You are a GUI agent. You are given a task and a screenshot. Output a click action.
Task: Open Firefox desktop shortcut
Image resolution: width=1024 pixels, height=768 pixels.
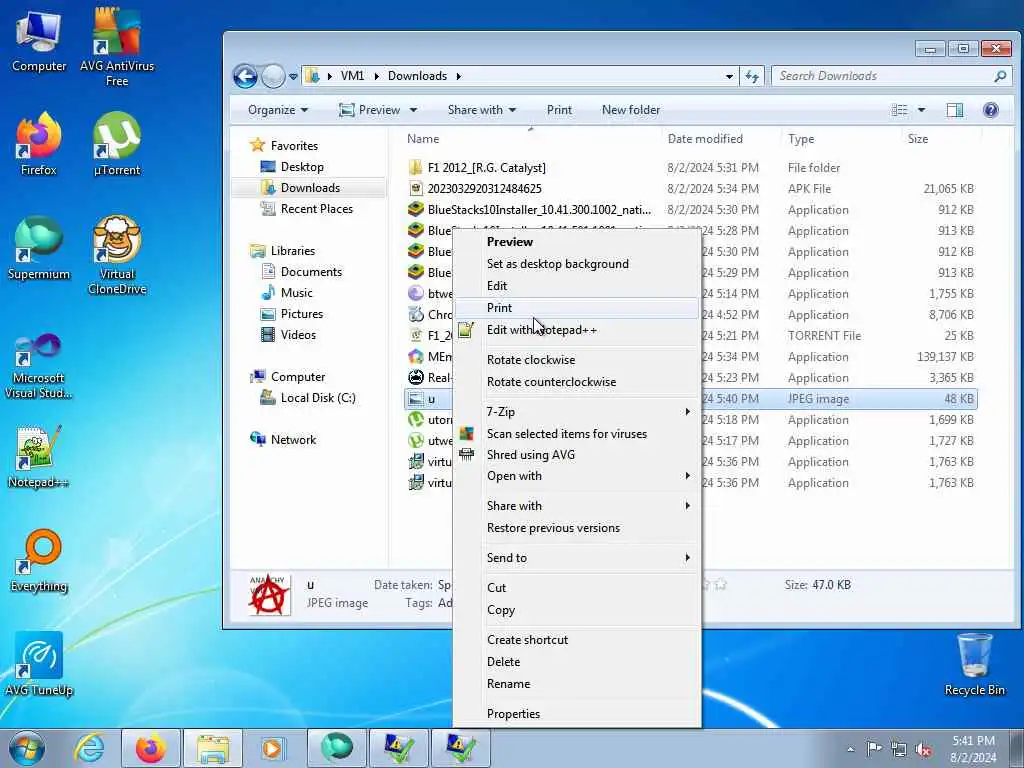[x=39, y=144]
